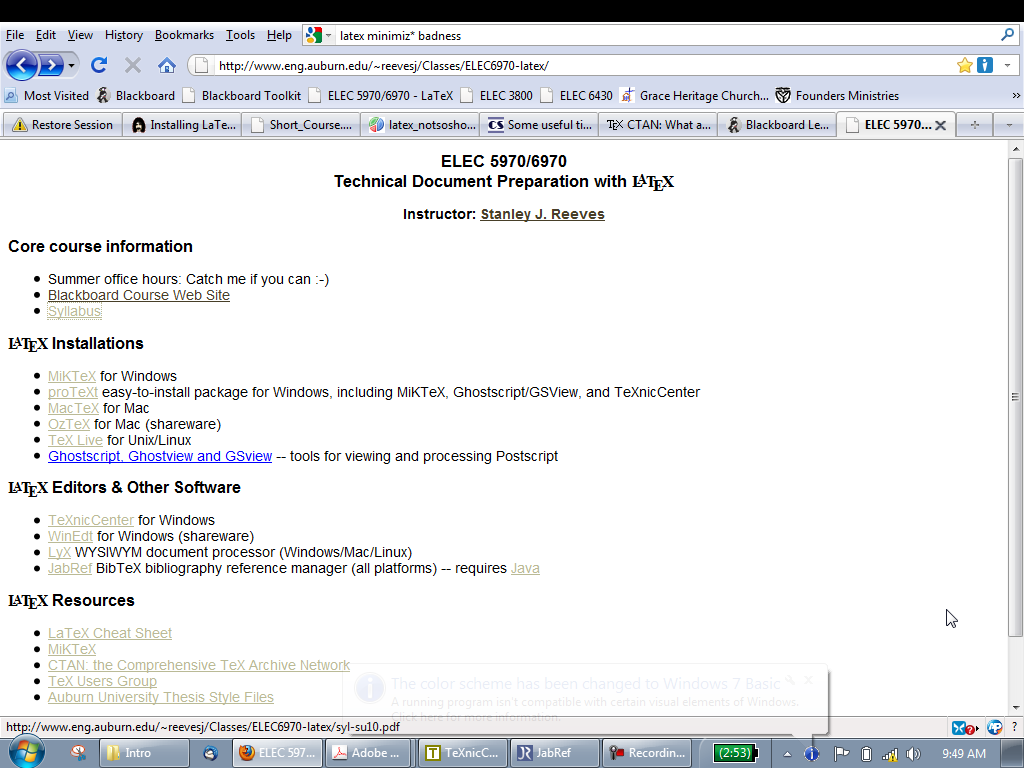Viewport: 1024px width, 768px height.
Task: Open the ELEC 3800 bookmark
Action: [496, 95]
